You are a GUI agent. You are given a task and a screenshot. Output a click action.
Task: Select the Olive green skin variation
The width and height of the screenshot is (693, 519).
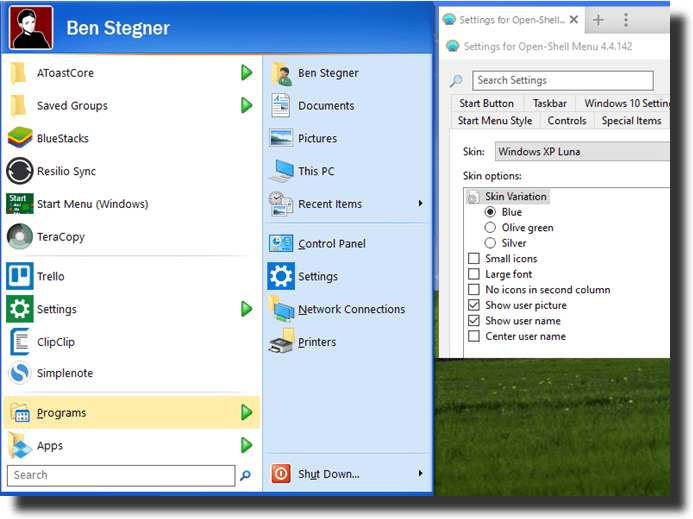click(490, 228)
